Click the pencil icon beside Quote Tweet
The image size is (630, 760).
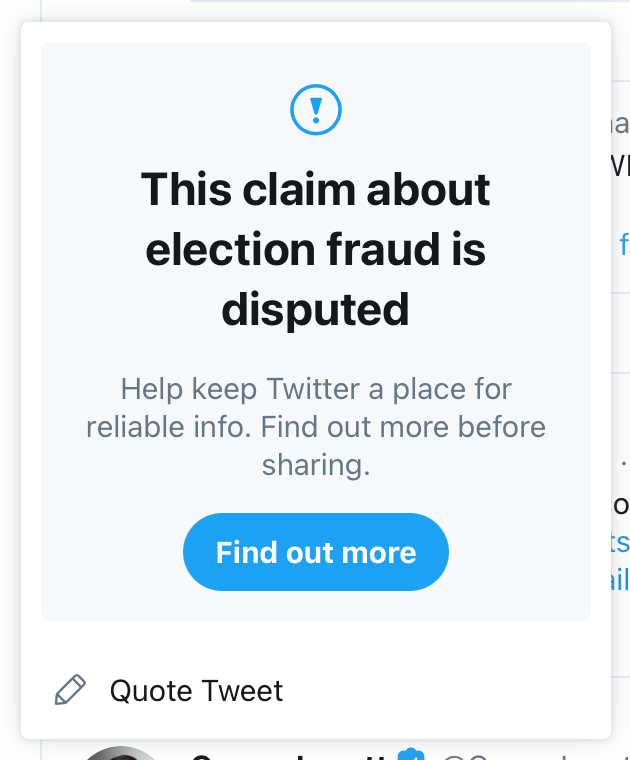coord(70,690)
